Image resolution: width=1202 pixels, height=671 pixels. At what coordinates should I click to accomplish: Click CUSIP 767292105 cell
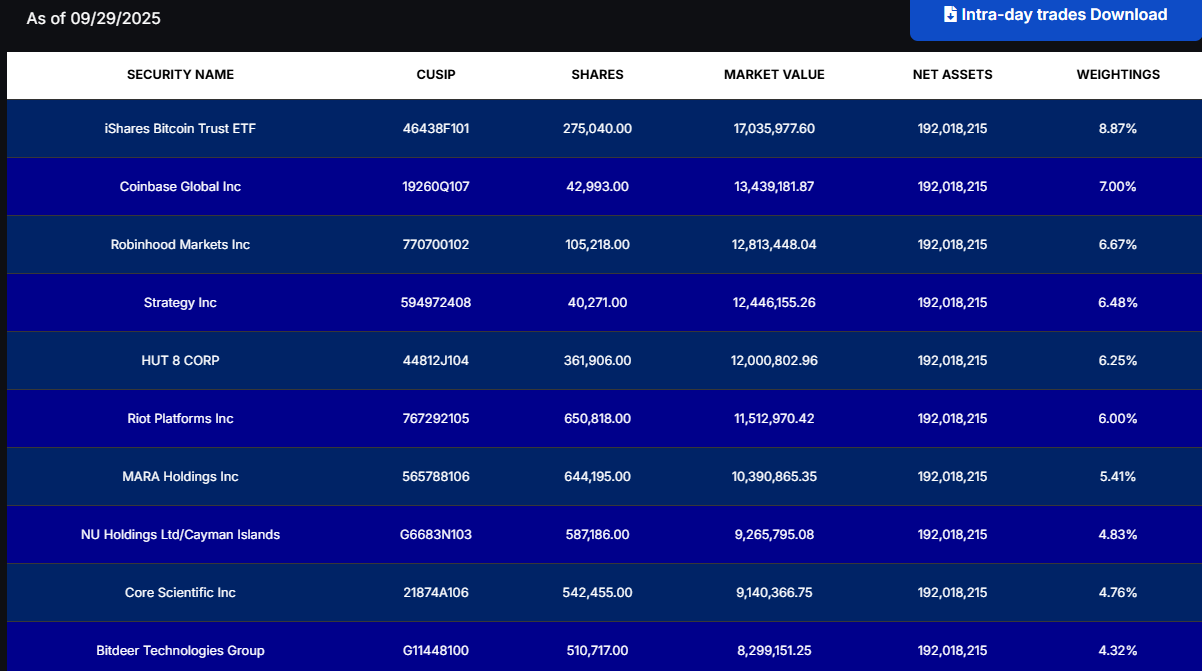[436, 419]
